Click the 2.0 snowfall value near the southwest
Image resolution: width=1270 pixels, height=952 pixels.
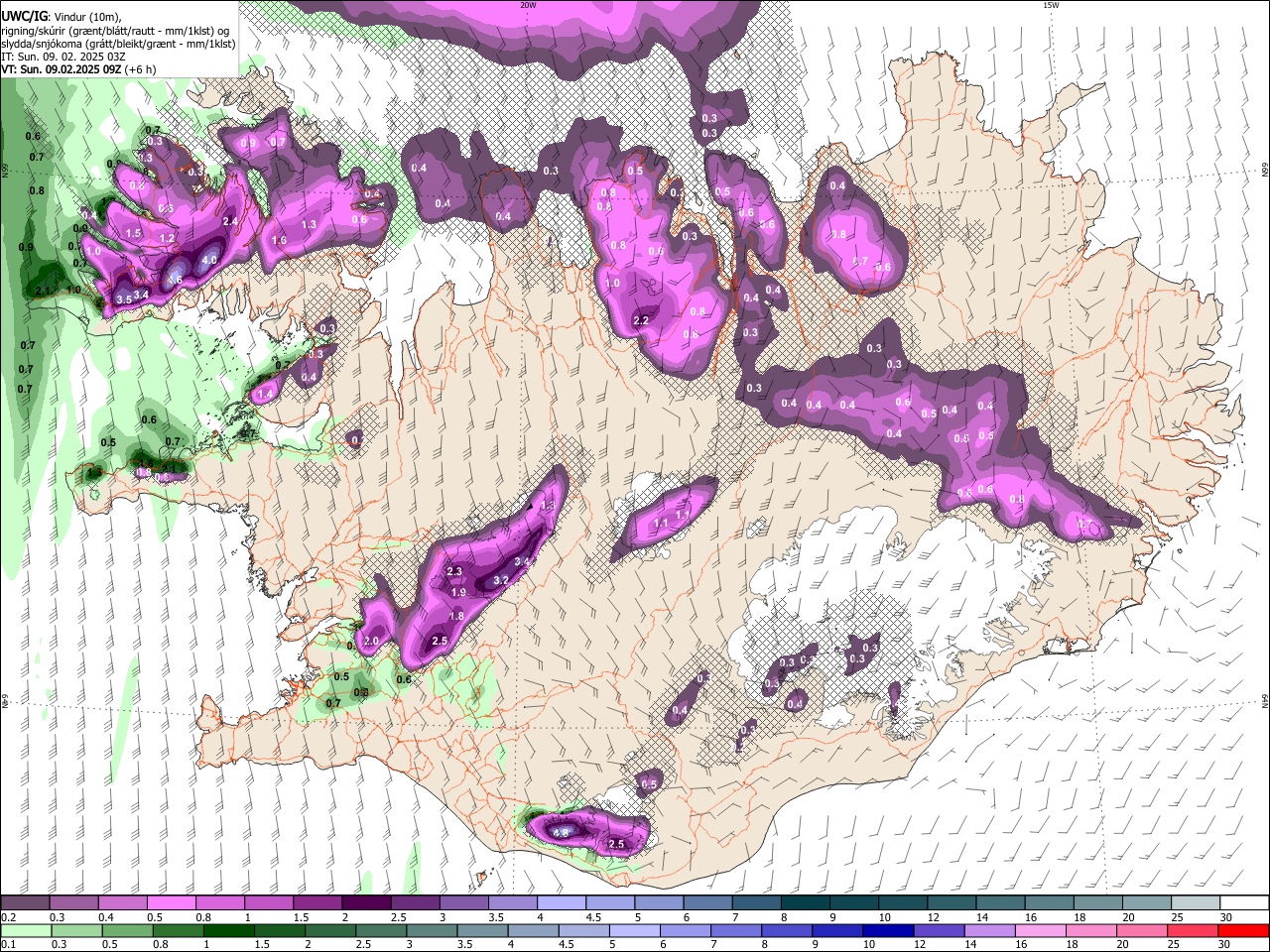372,642
